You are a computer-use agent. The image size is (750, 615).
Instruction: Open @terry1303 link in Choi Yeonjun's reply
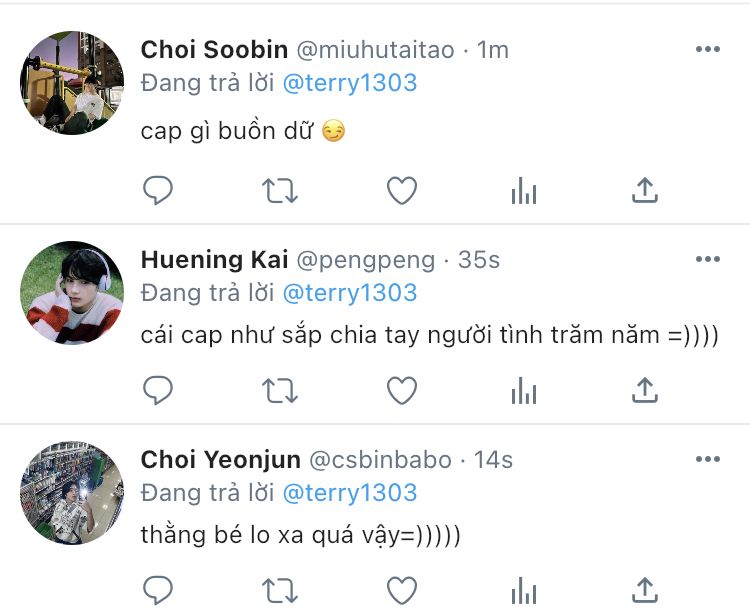pyautogui.click(x=350, y=493)
